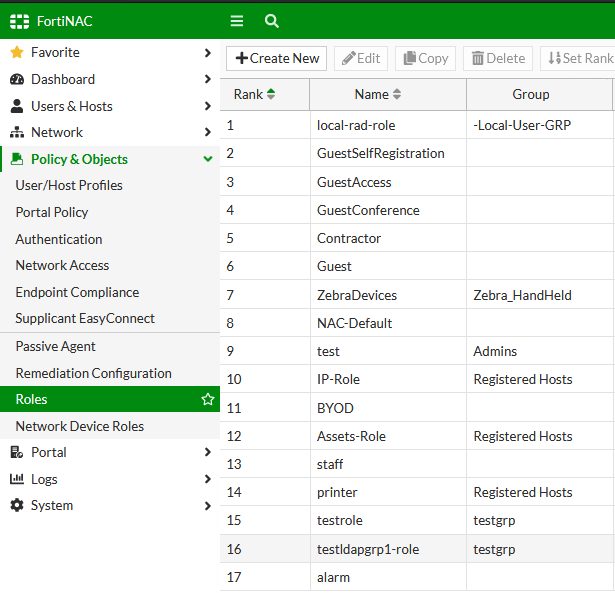The height and width of the screenshot is (593, 615).
Task: Expand the Logs menu chevron
Action: click(x=208, y=479)
